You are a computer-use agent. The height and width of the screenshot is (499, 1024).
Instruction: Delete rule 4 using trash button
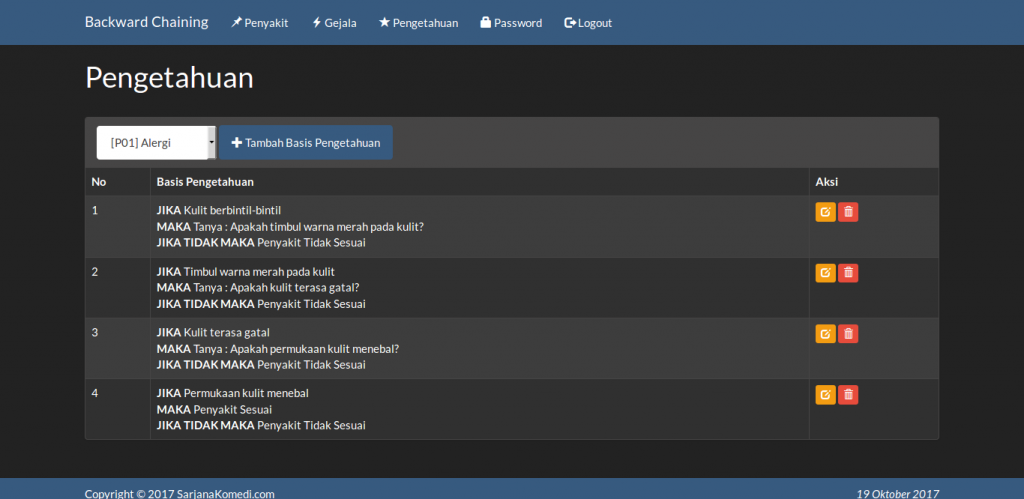tap(848, 395)
